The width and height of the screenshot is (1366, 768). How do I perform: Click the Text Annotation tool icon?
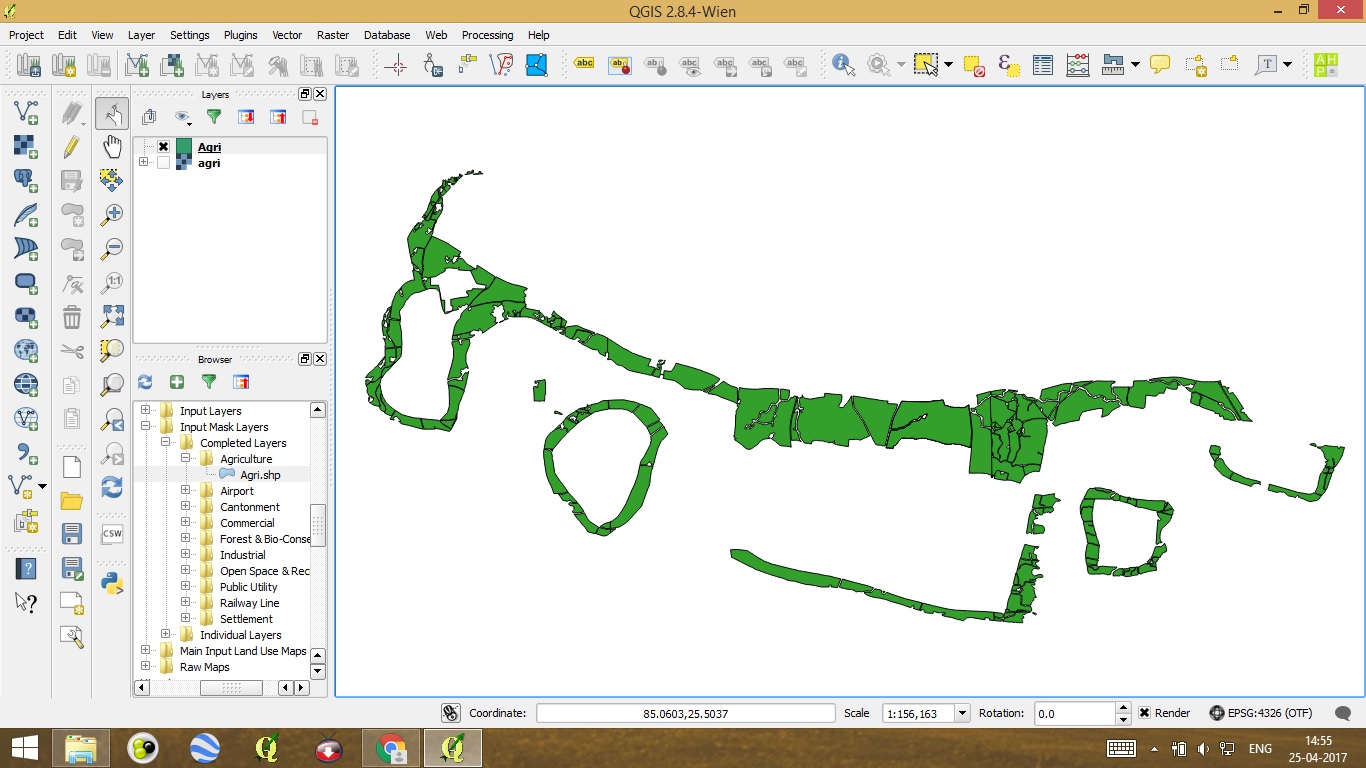click(1267, 65)
